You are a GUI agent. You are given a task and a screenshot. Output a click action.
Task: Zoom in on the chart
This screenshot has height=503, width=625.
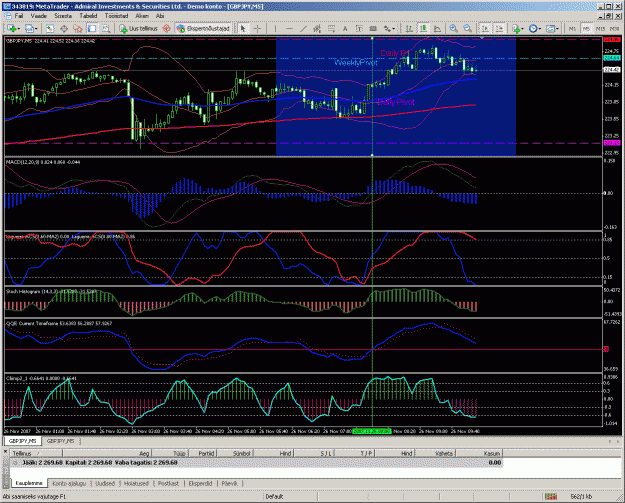coord(454,29)
